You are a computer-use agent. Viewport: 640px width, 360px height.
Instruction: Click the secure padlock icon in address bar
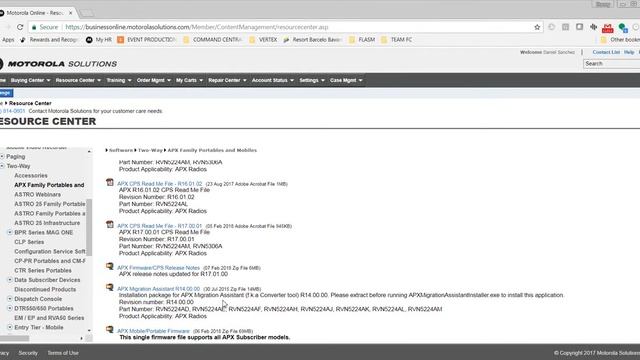[34, 27]
